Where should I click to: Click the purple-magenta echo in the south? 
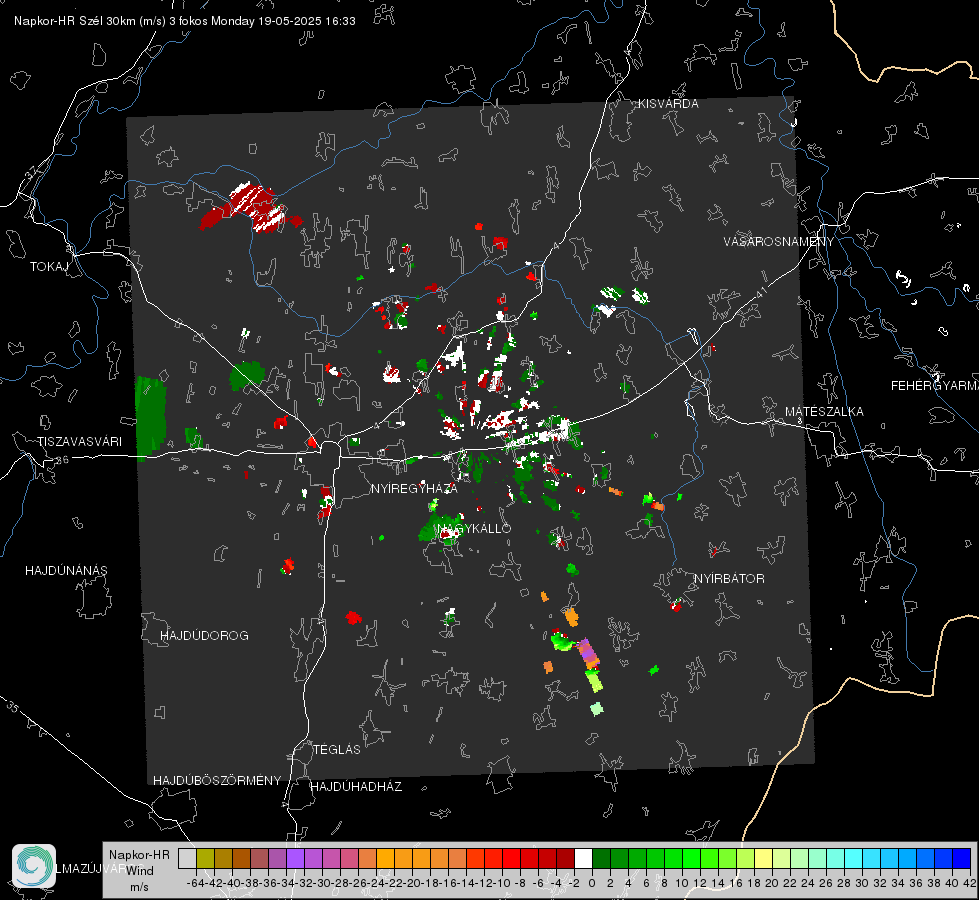click(x=587, y=653)
